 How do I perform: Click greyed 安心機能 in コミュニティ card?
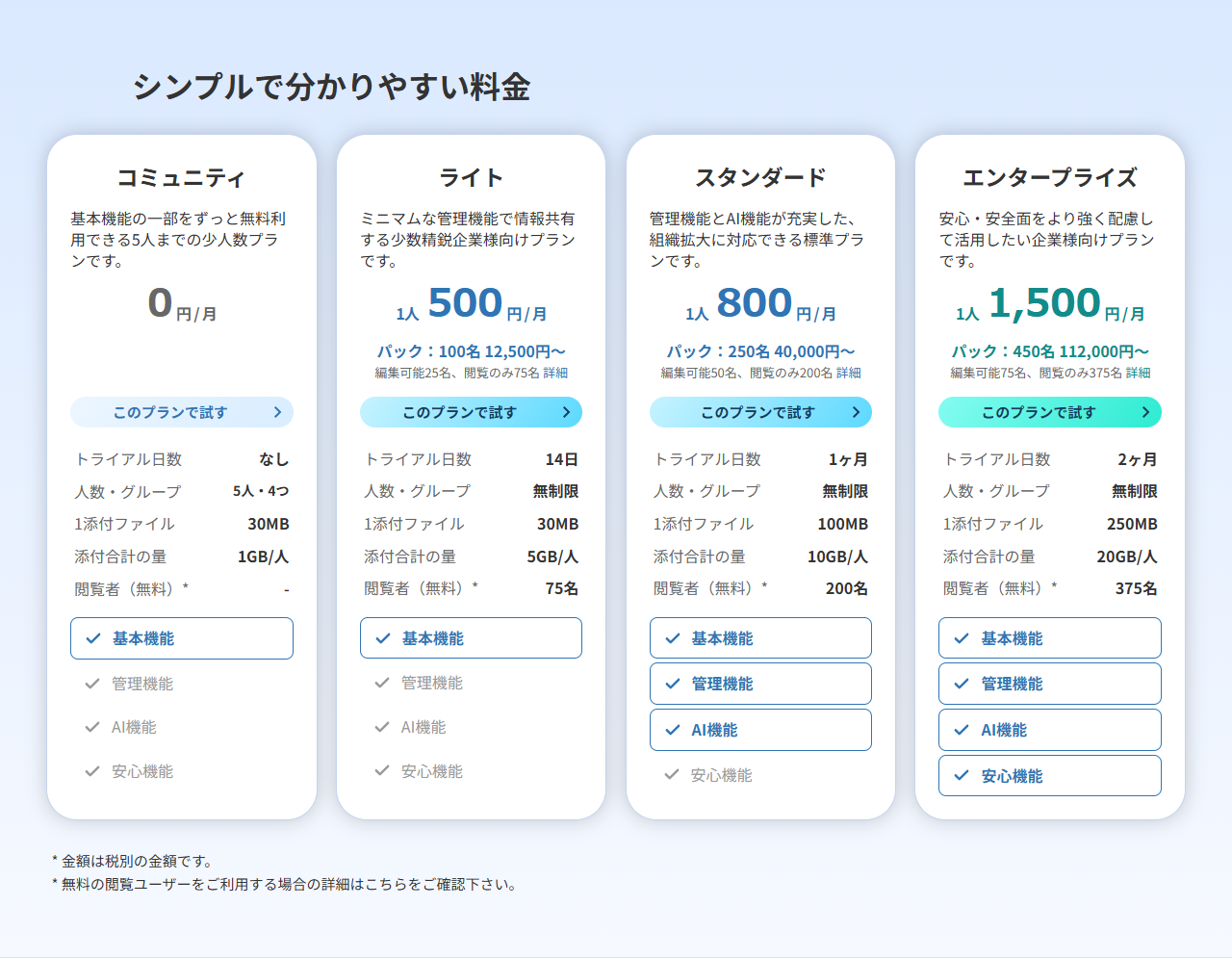142,771
